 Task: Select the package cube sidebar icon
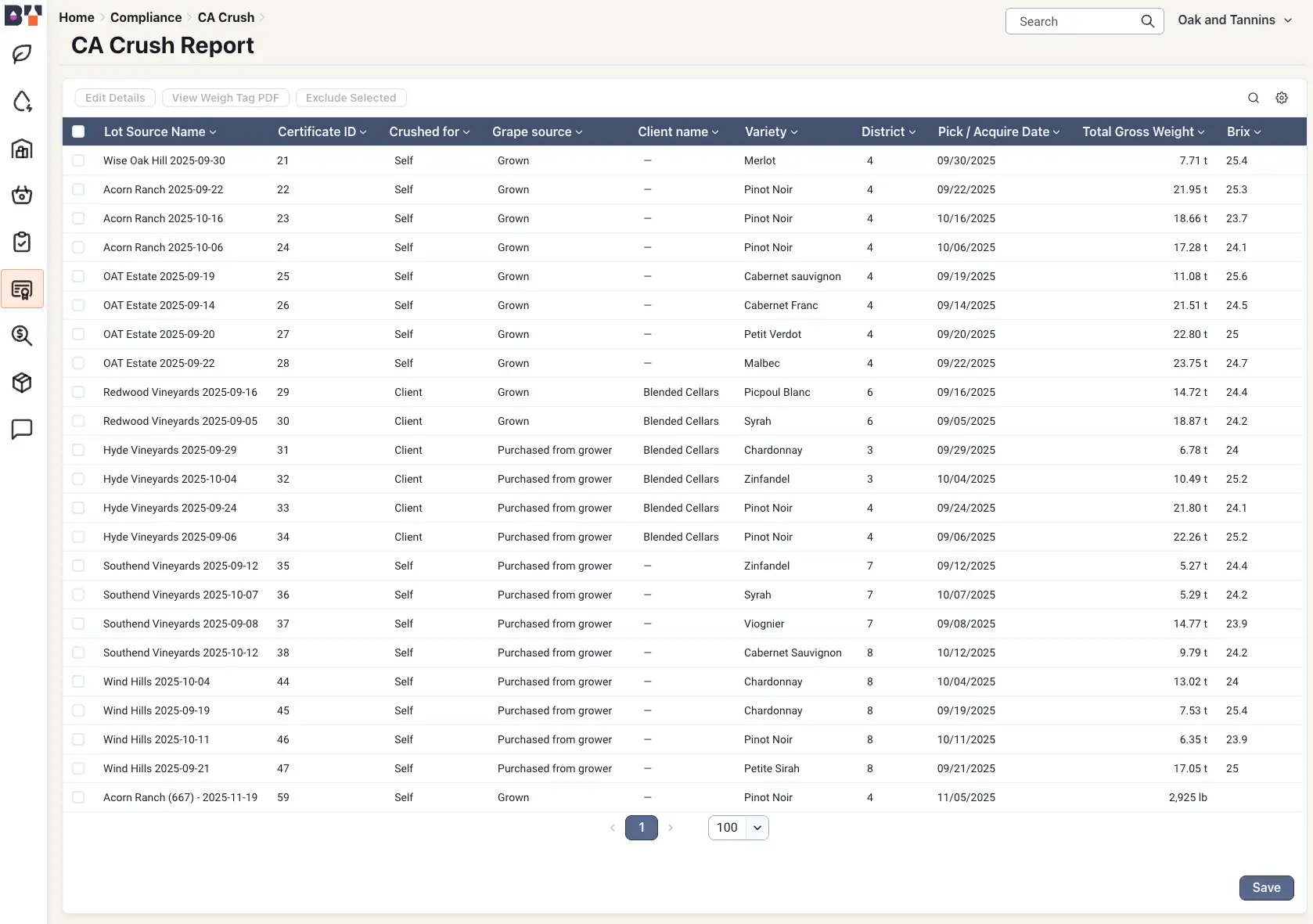(22, 383)
